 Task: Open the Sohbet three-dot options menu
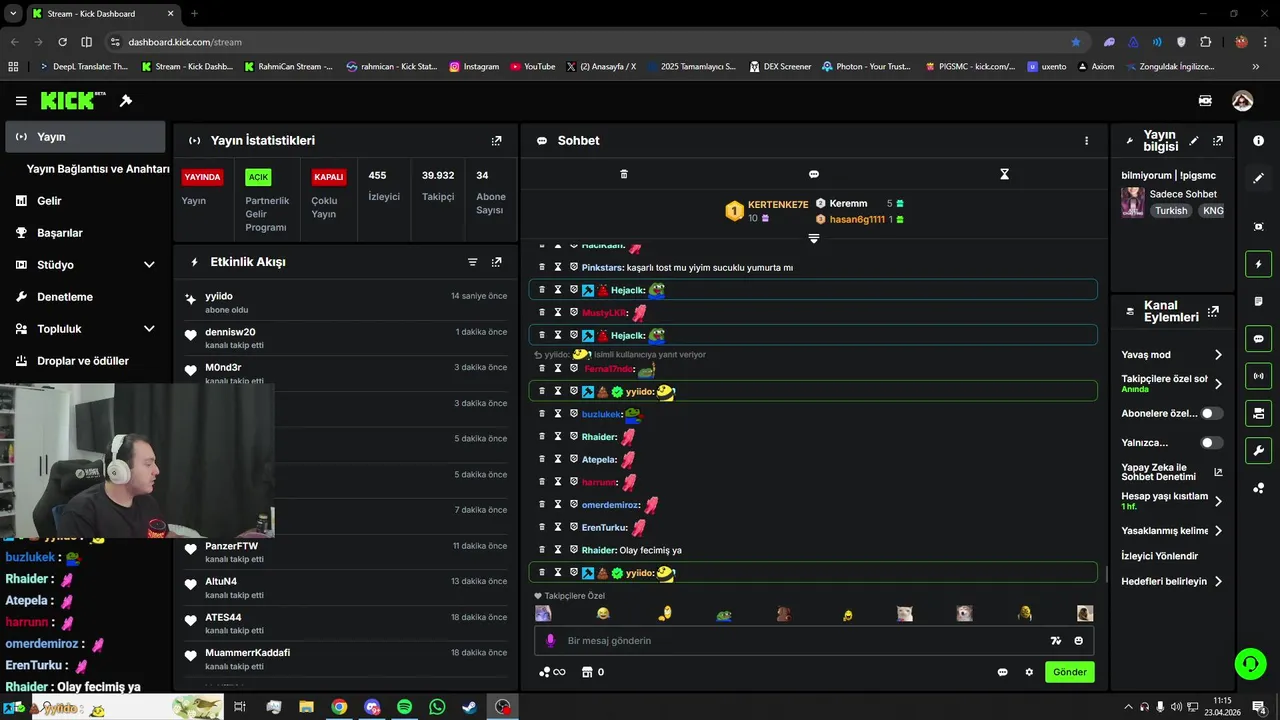(1086, 141)
